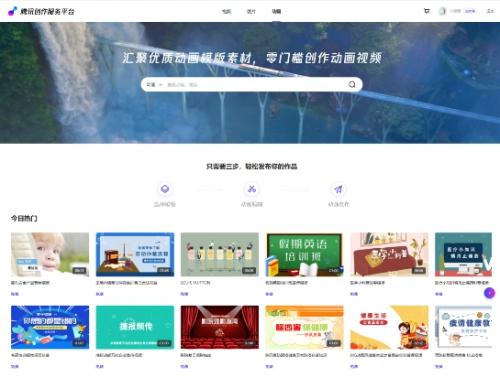Open the first top navigation tab

coord(227,11)
